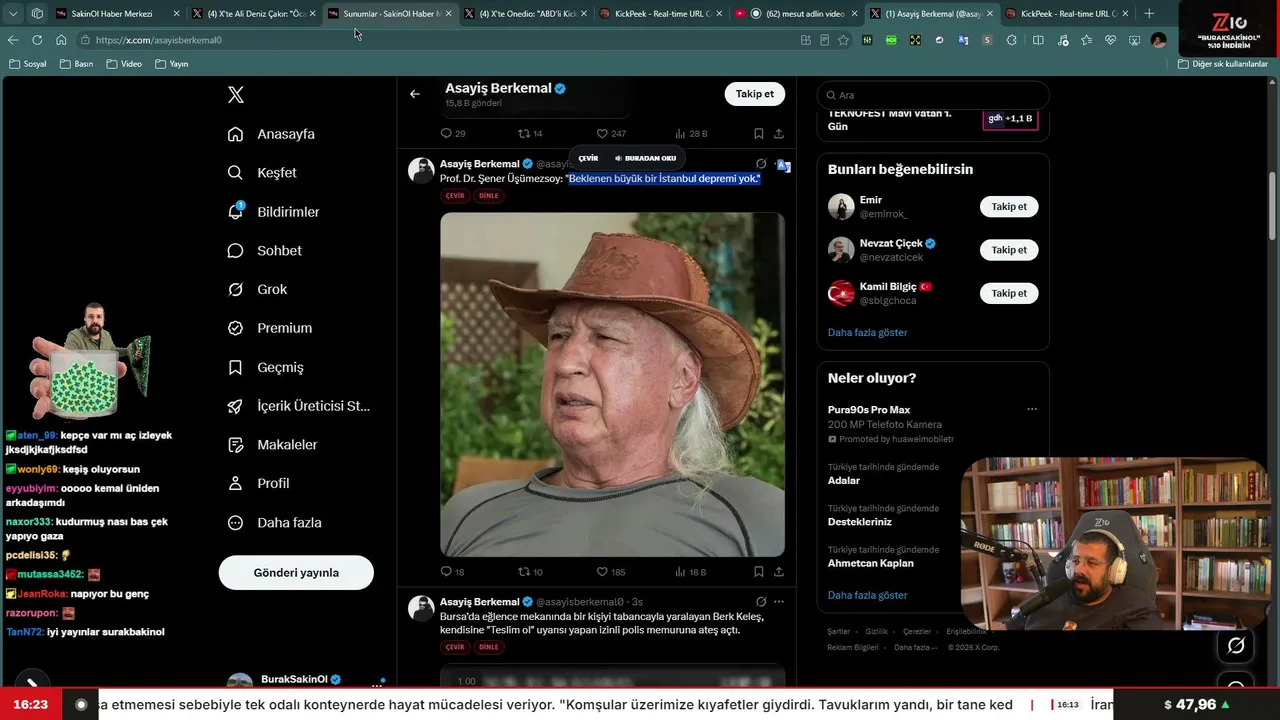Open Keşfet search page
This screenshot has height=720, width=1280.
coord(263,173)
